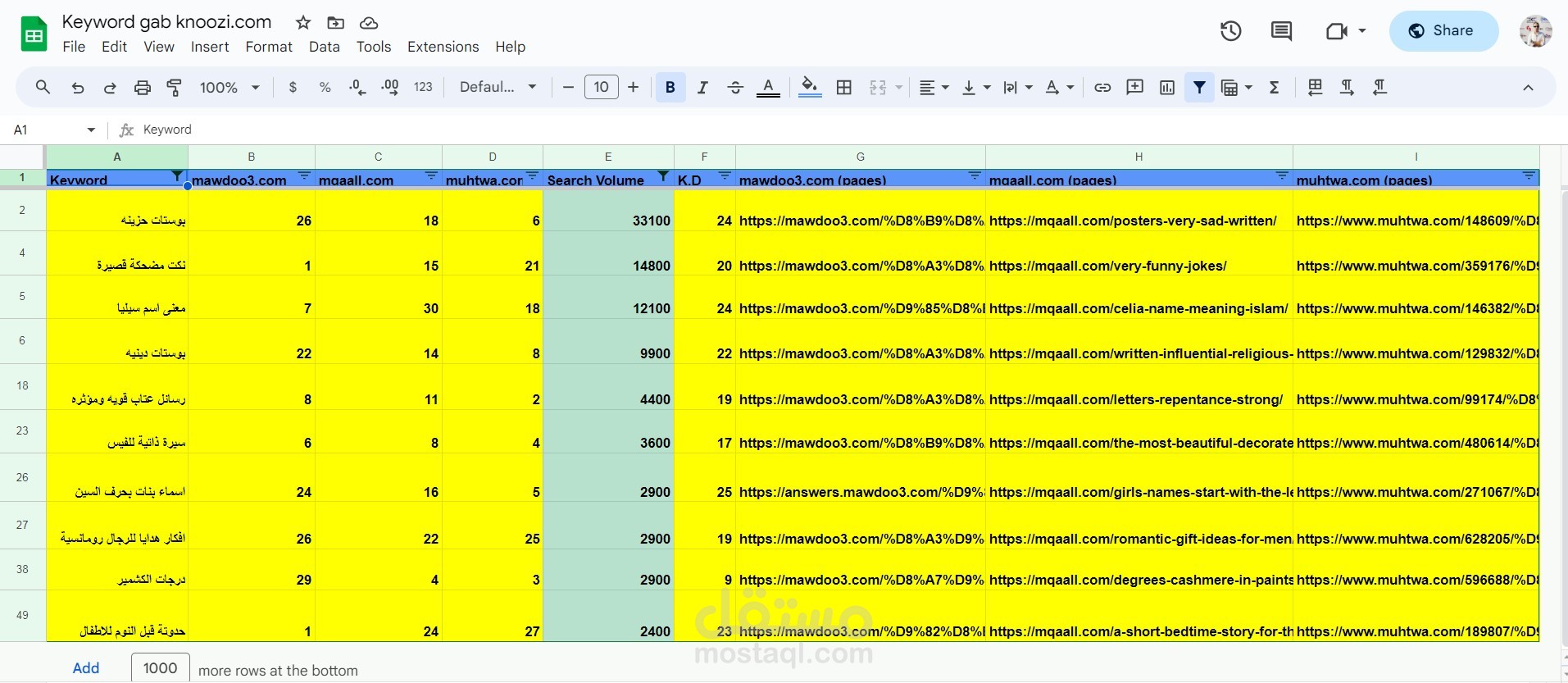Start a Meet call camera icon
The image size is (1568, 683).
[x=1337, y=31]
